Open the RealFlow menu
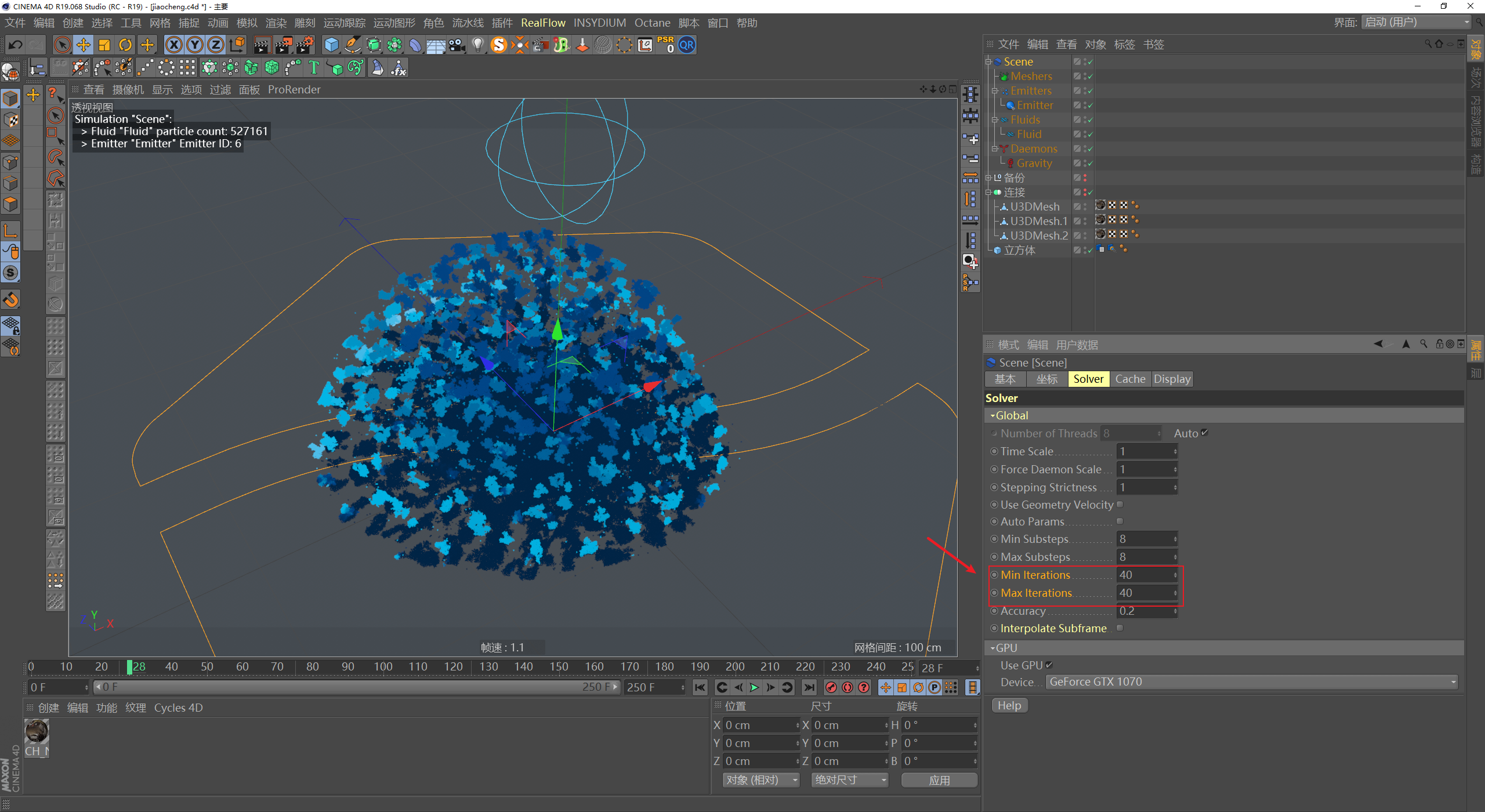This screenshot has height=812, width=1485. 542,23
